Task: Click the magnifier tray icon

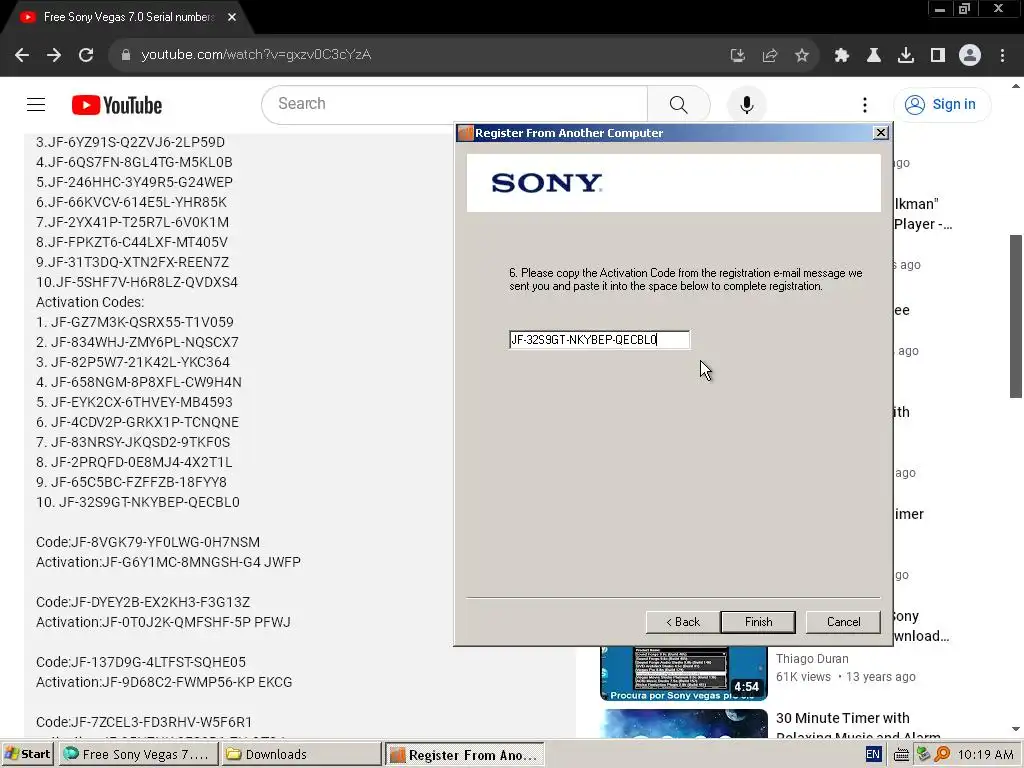Action: [x=942, y=754]
